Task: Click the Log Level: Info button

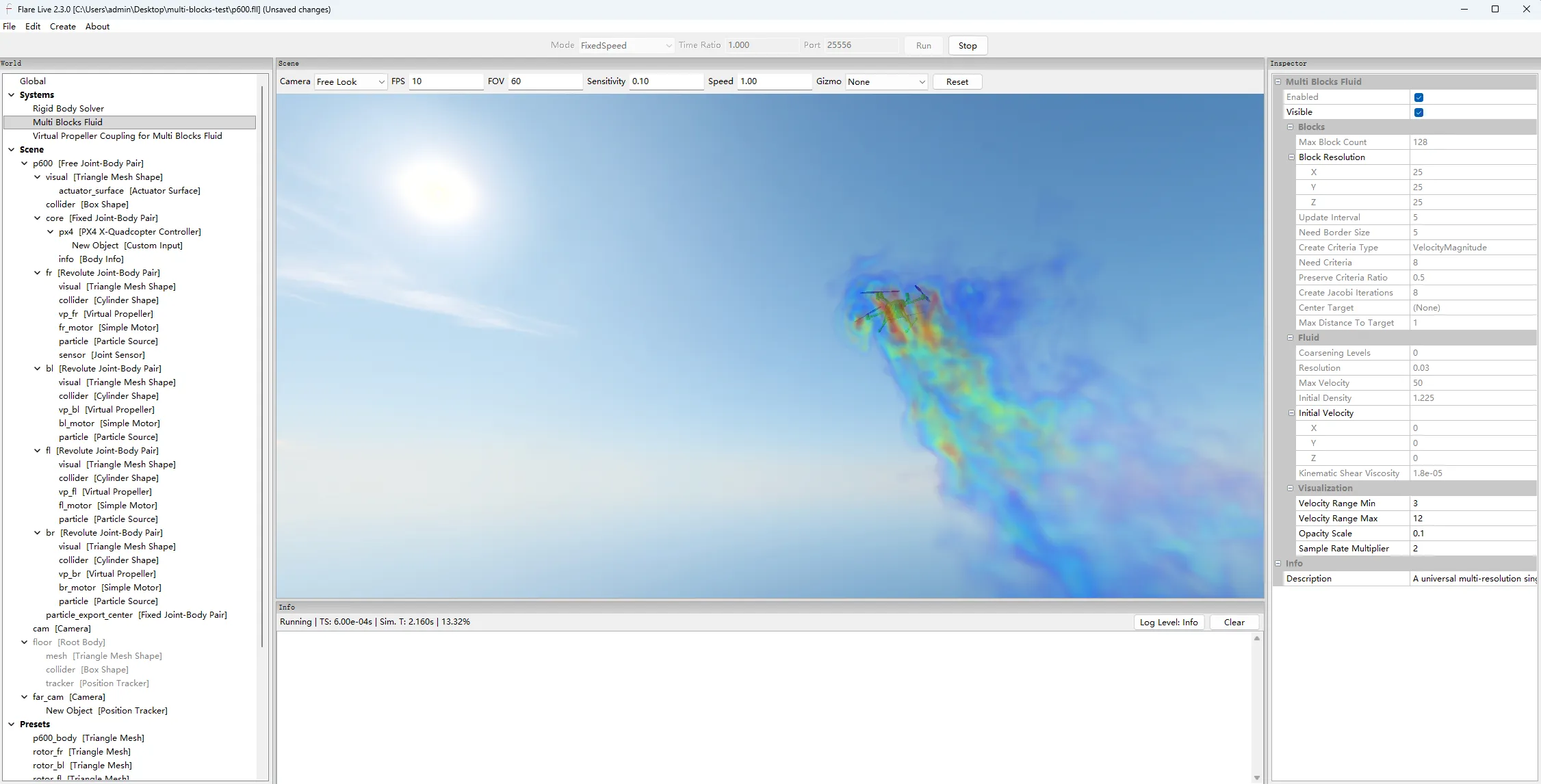Action: coord(1168,622)
